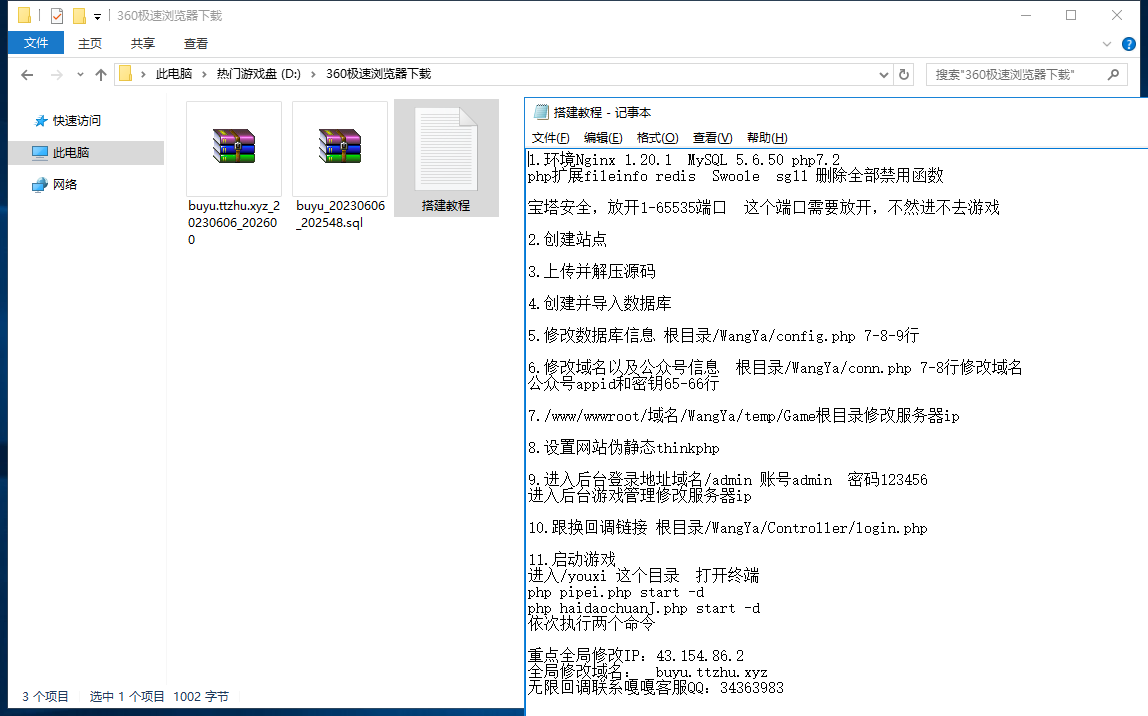The height and width of the screenshot is (716, 1148).
Task: Open the blue 文件 tab in Explorer
Action: pyautogui.click(x=36, y=43)
